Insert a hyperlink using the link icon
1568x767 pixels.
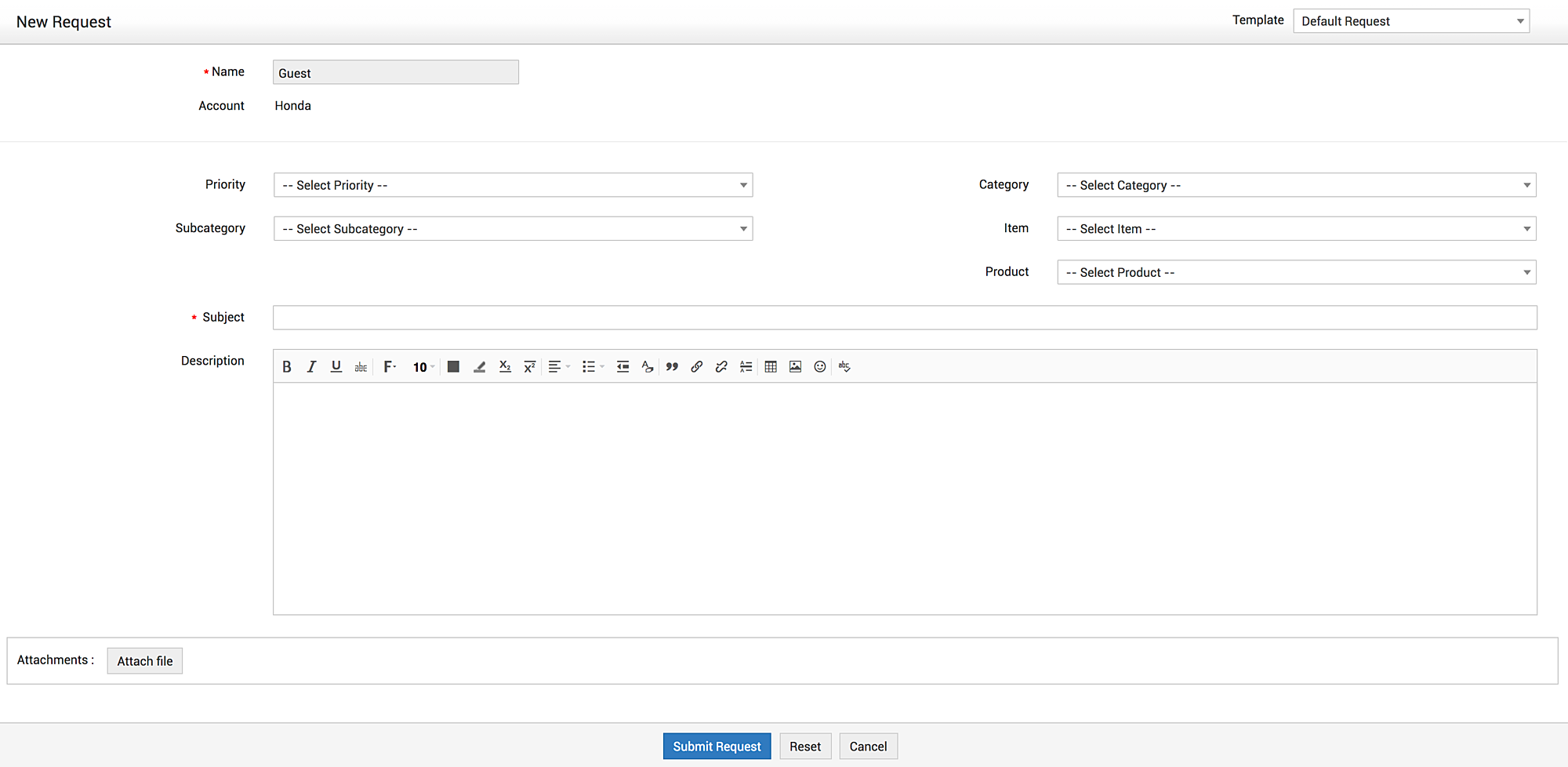(x=696, y=367)
